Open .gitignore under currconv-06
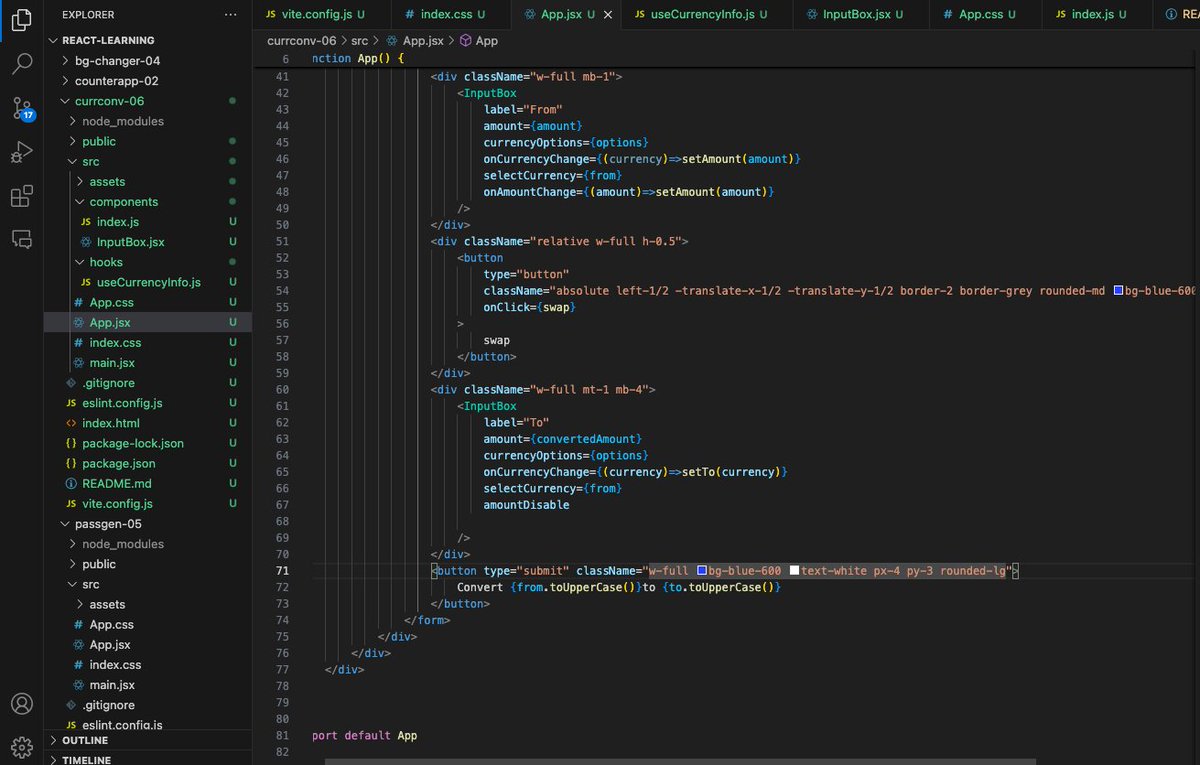The height and width of the screenshot is (765, 1200). tap(147, 383)
